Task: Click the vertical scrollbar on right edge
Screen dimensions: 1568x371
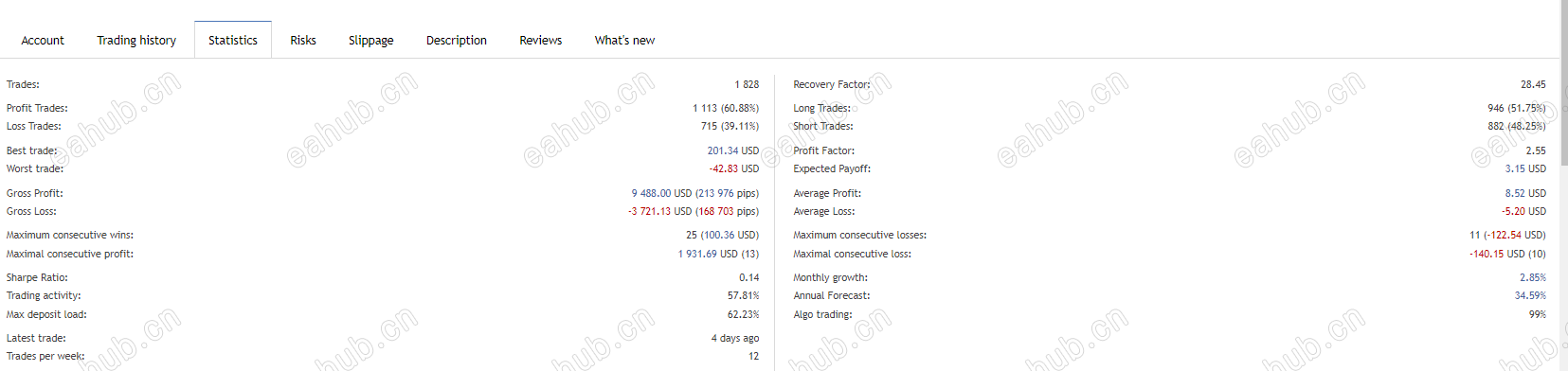Action: pyautogui.click(x=1563, y=185)
